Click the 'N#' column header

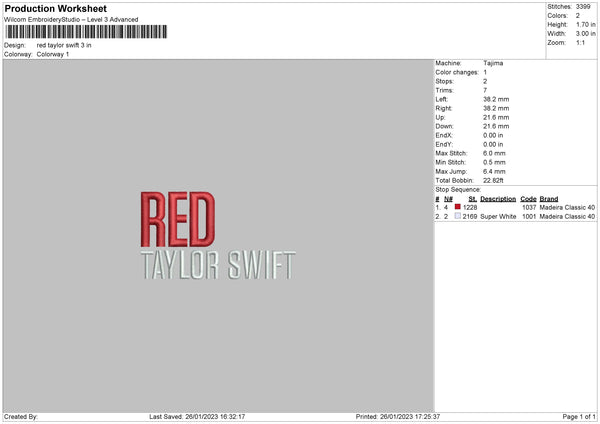pyautogui.click(x=448, y=199)
